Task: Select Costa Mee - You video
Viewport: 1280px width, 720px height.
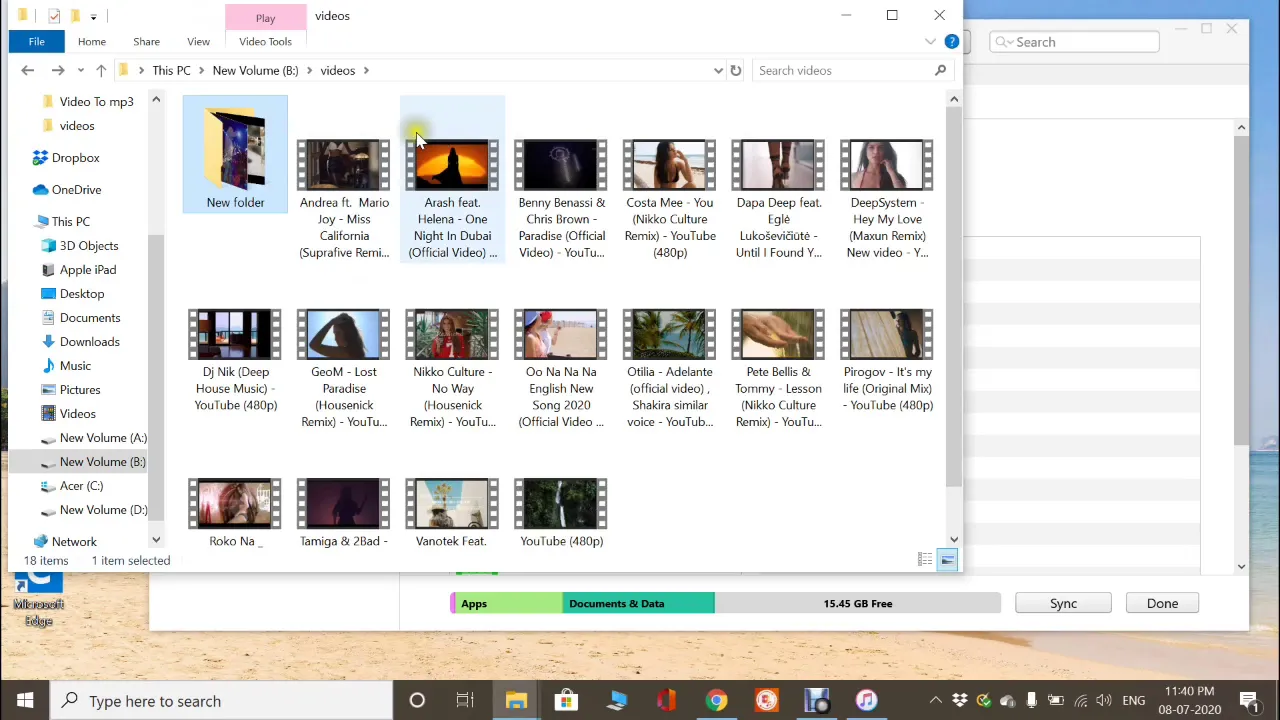Action: tap(670, 199)
